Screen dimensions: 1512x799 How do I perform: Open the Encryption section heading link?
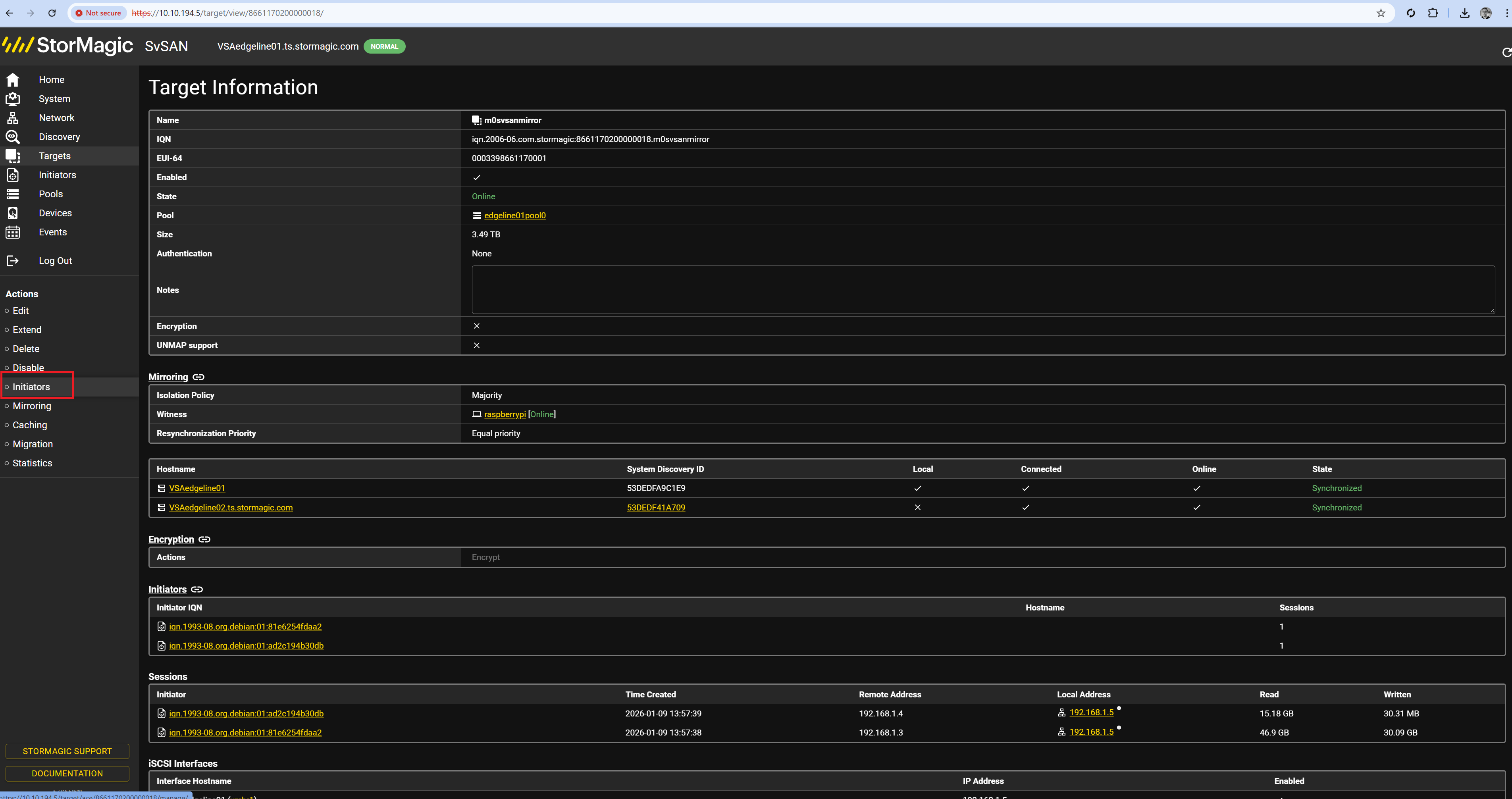[171, 539]
